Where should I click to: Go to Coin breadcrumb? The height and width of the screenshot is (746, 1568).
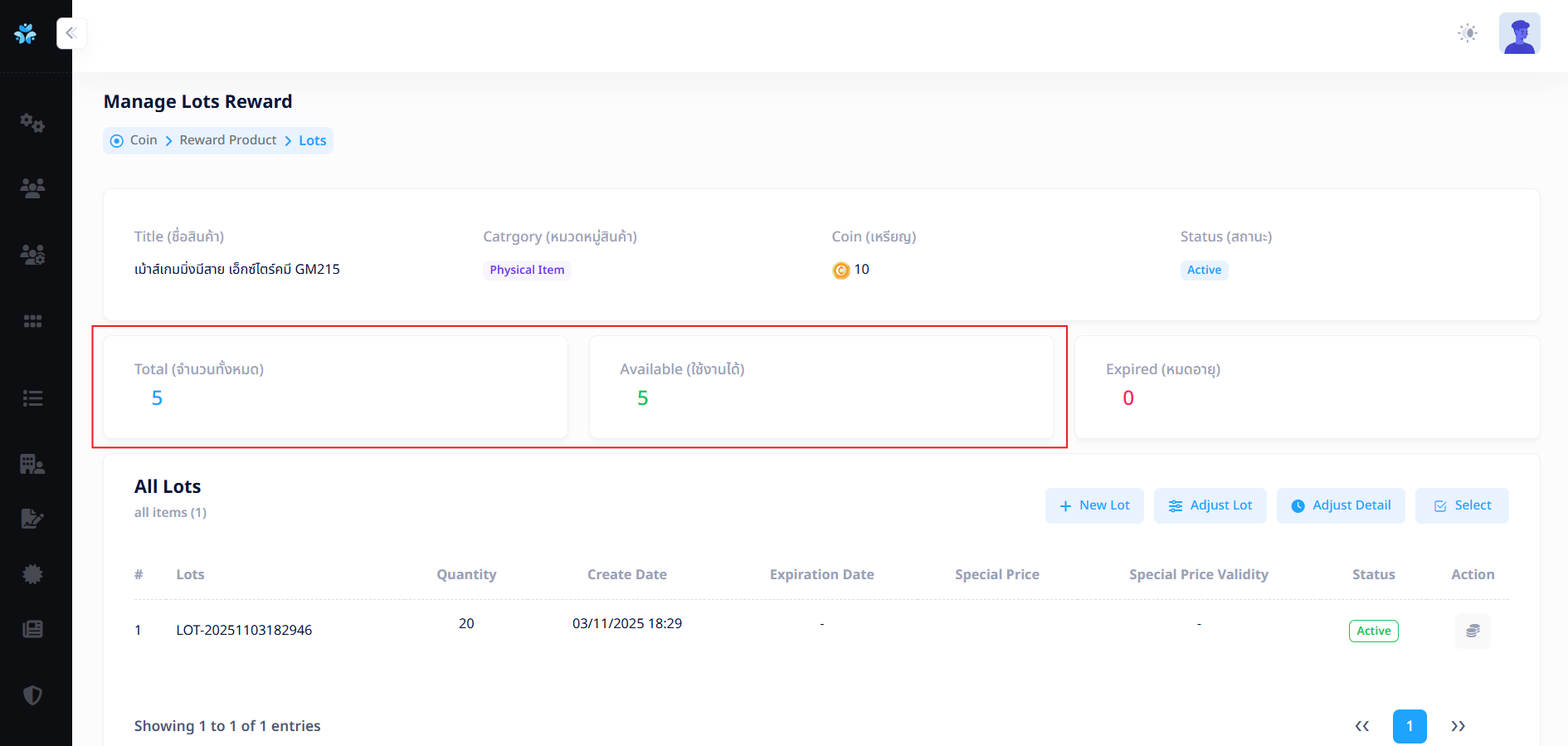(143, 140)
